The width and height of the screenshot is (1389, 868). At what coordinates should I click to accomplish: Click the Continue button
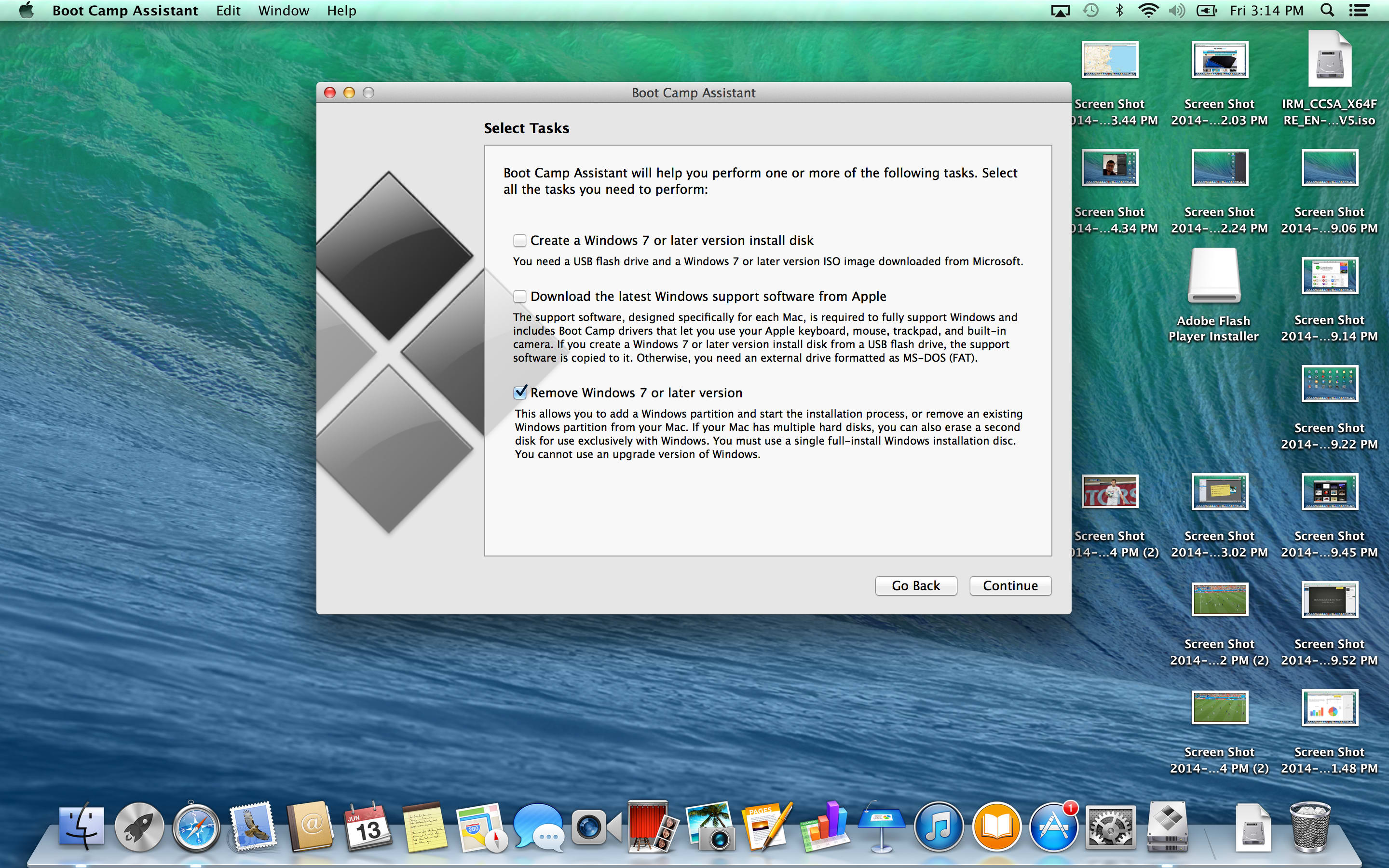tap(1009, 585)
